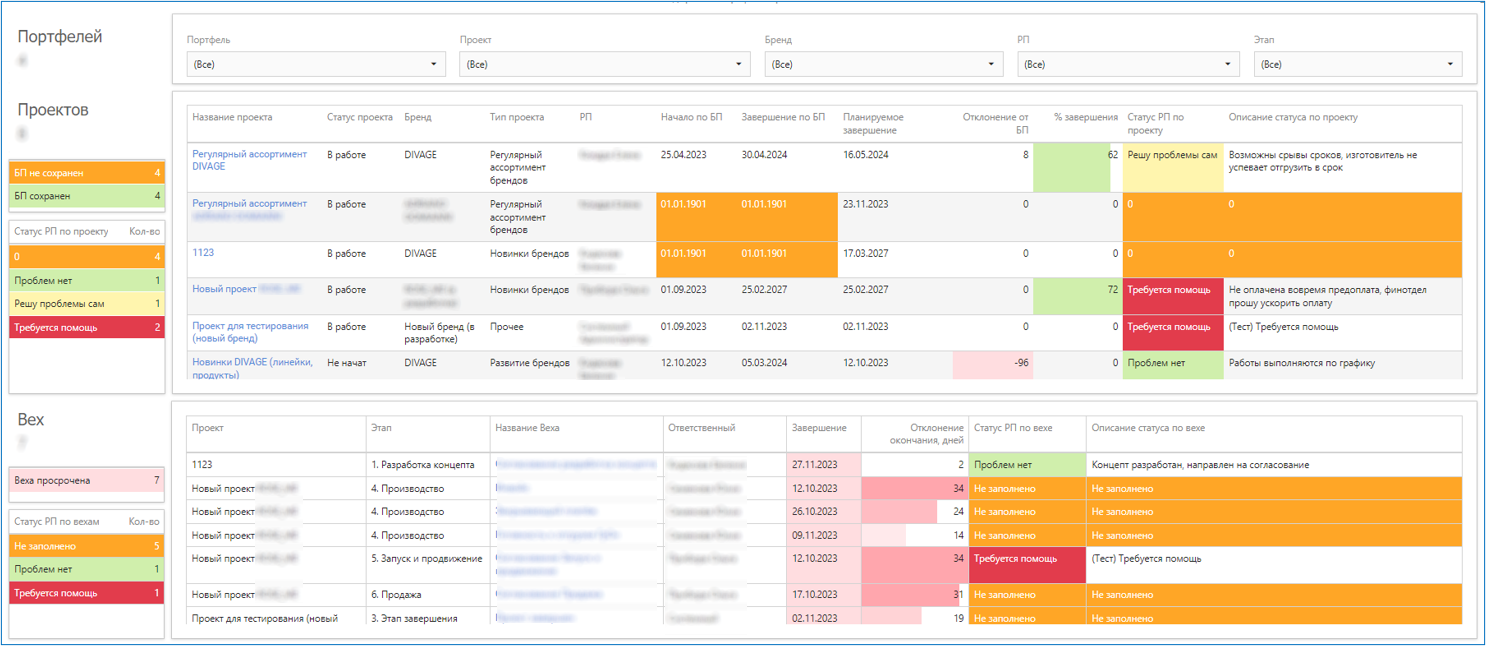This screenshot has width=1486, height=646.
Task: Filter by yellow Решу проблемы сам legend row
Action: coord(86,304)
